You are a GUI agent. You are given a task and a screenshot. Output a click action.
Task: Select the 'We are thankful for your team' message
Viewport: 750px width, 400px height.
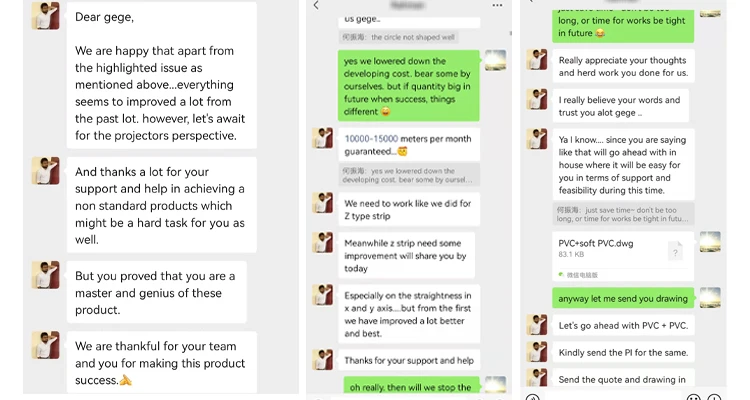point(160,363)
